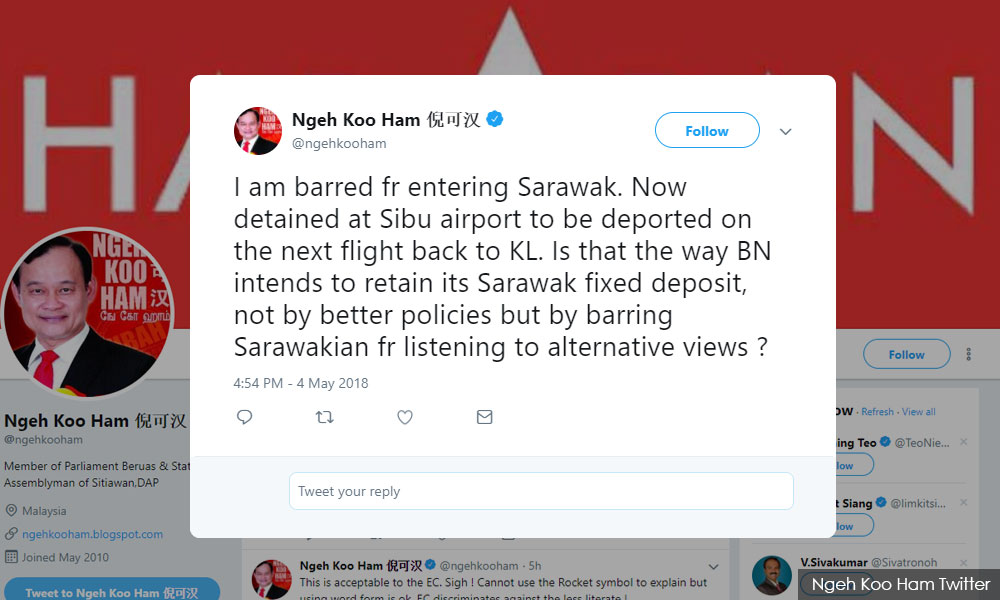Screen dimensions: 1000x600
Task: View all follow suggestions
Action: point(918,412)
